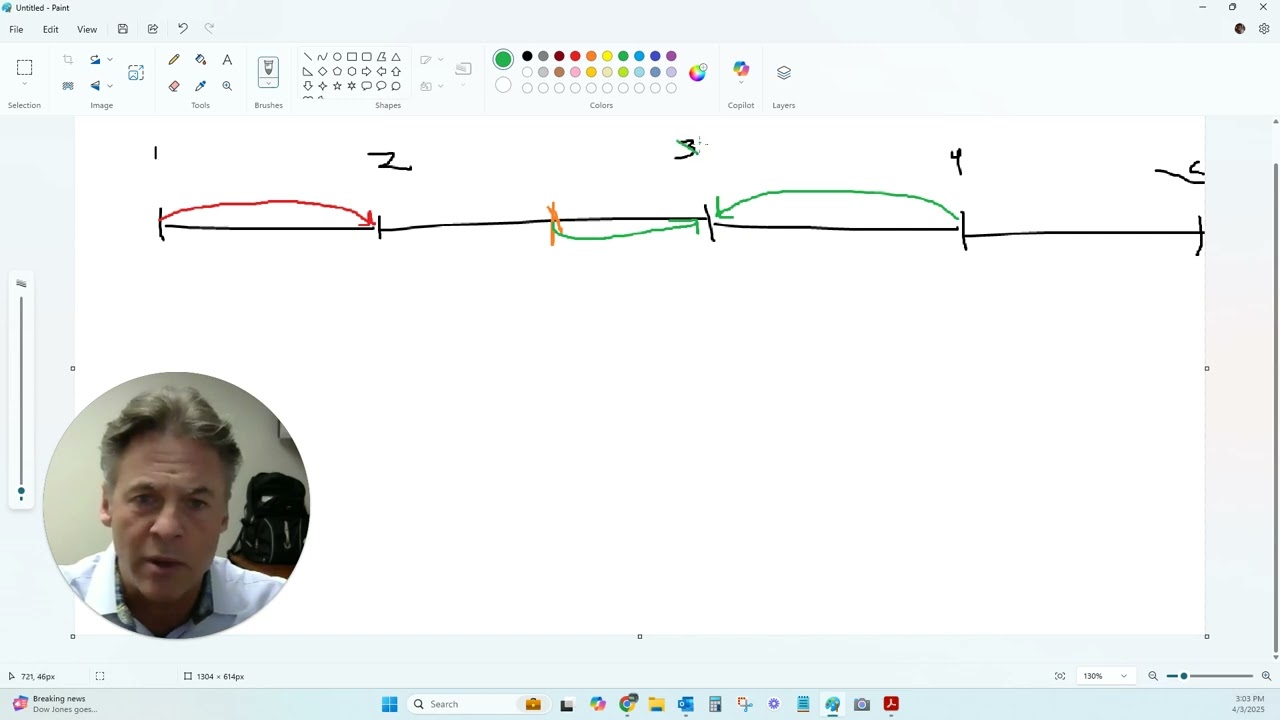This screenshot has width=1280, height=720.
Task: Click the zoom out minus button
Action: tap(1153, 676)
